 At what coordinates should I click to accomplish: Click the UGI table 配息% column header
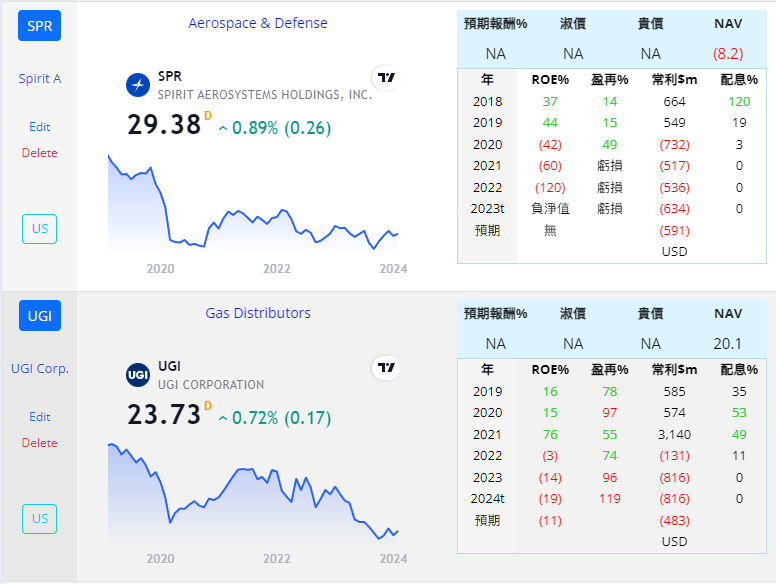pyautogui.click(x=739, y=370)
